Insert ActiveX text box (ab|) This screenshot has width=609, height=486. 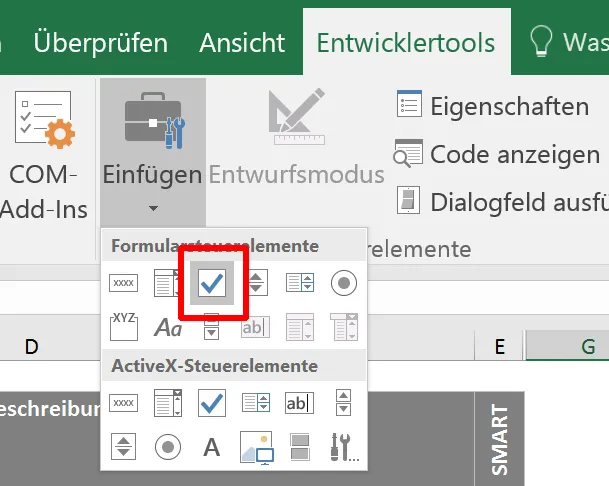click(299, 403)
